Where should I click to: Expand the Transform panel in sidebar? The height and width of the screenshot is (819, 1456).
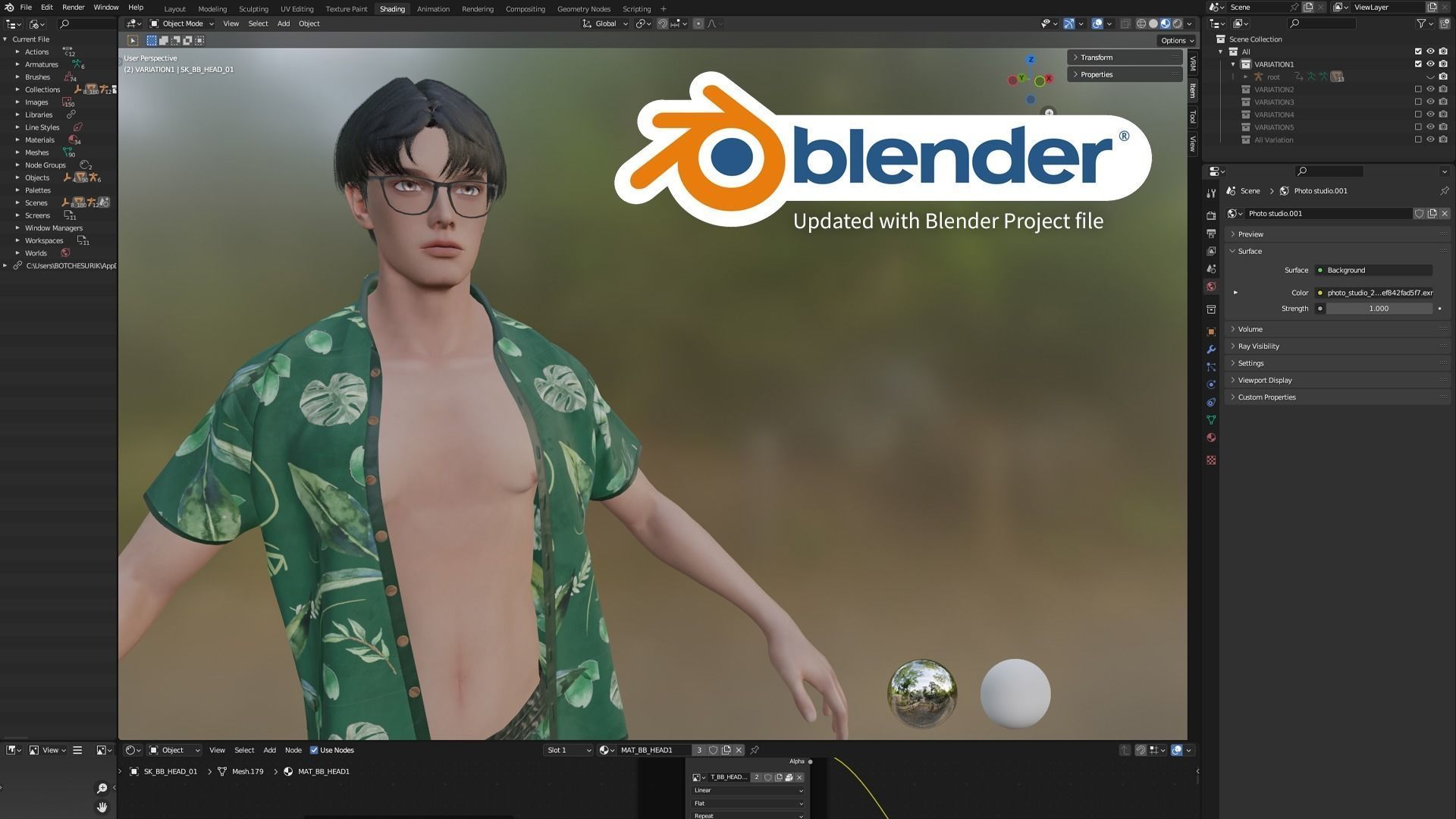coord(1125,58)
